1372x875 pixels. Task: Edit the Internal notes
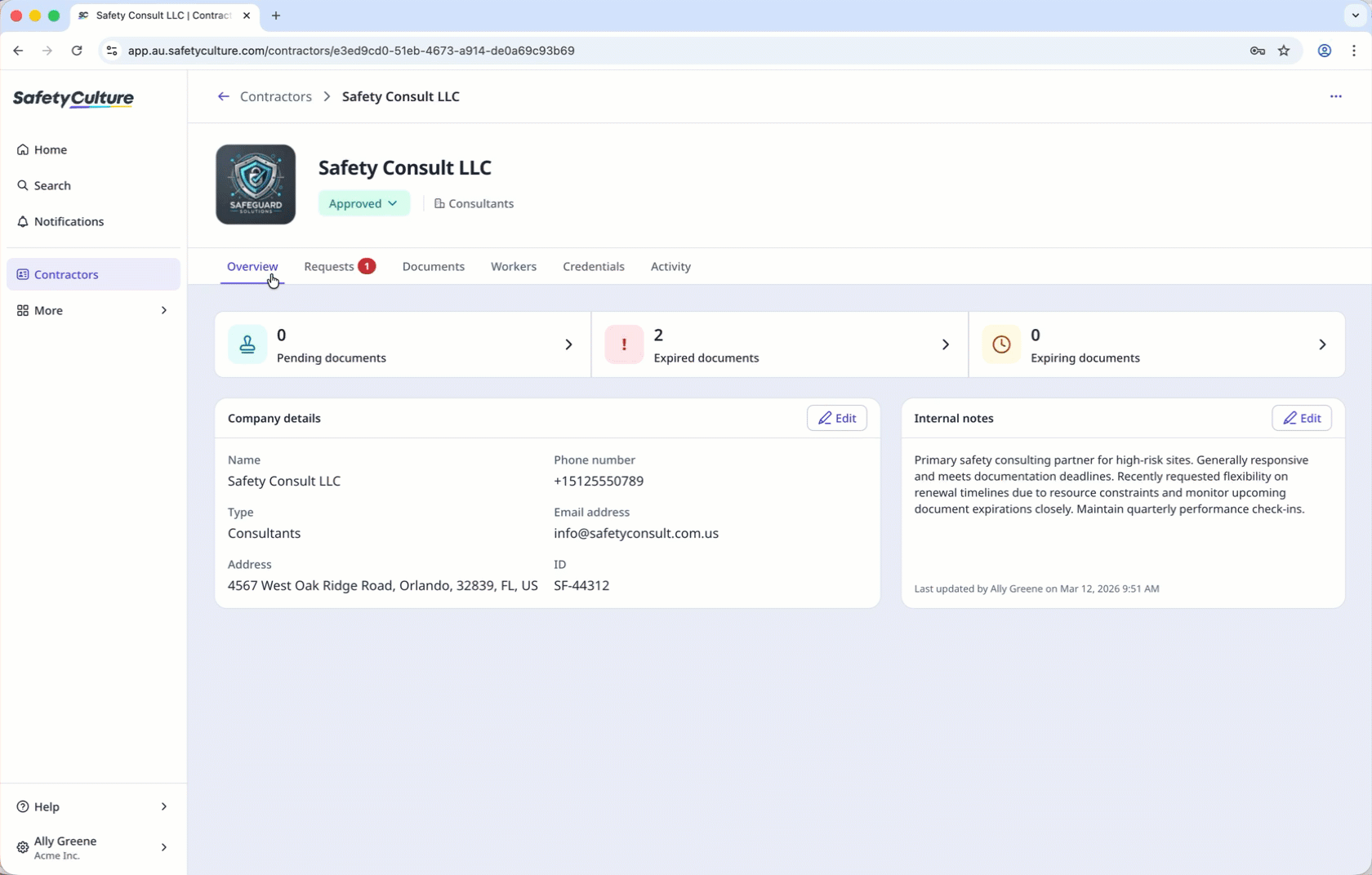(x=1302, y=418)
